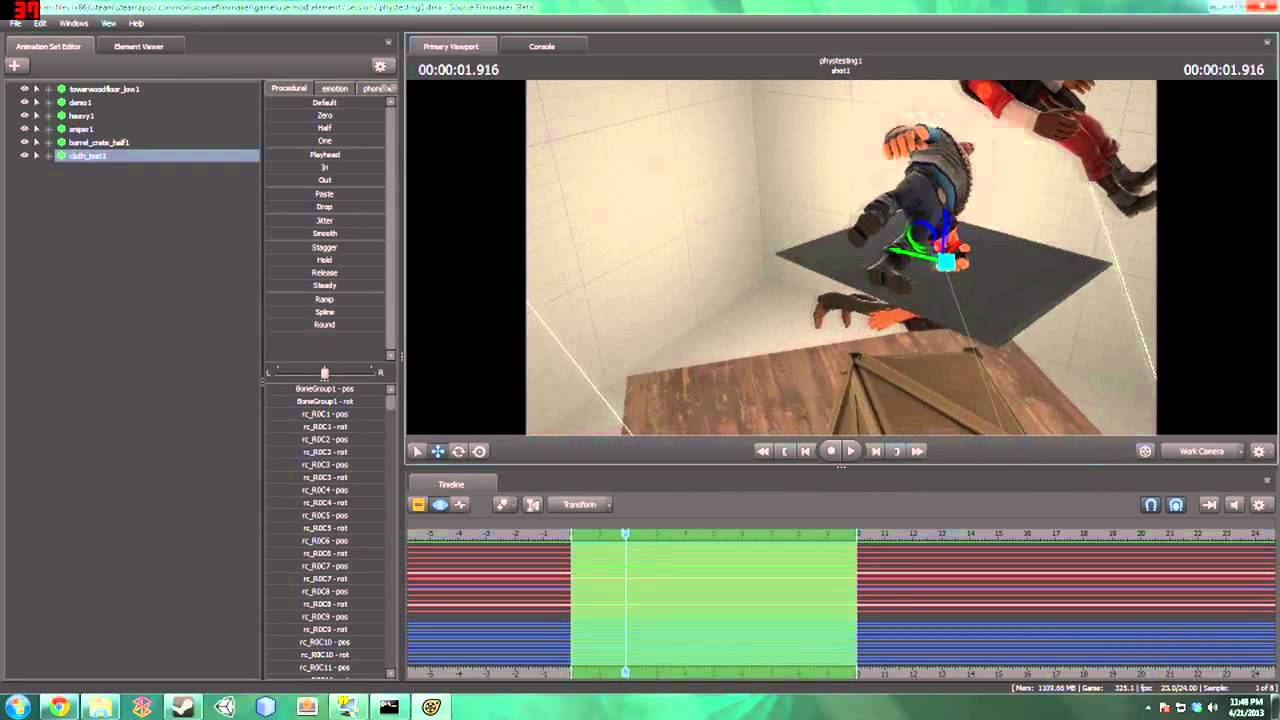Apply the Smooth procedural preset
This screenshot has height=720, width=1280.
(325, 233)
